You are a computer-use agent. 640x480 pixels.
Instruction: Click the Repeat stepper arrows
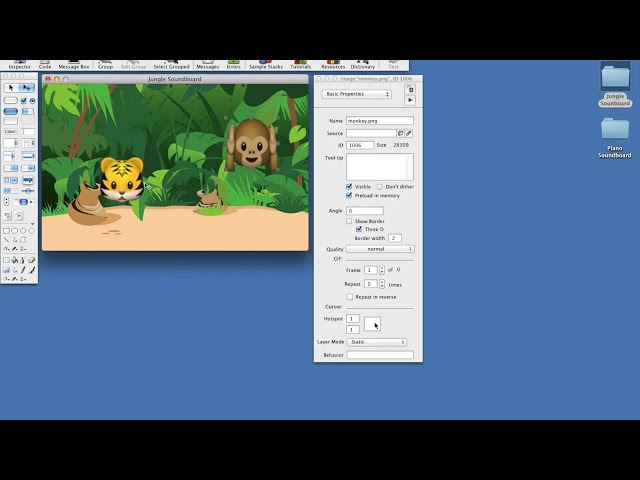(382, 284)
